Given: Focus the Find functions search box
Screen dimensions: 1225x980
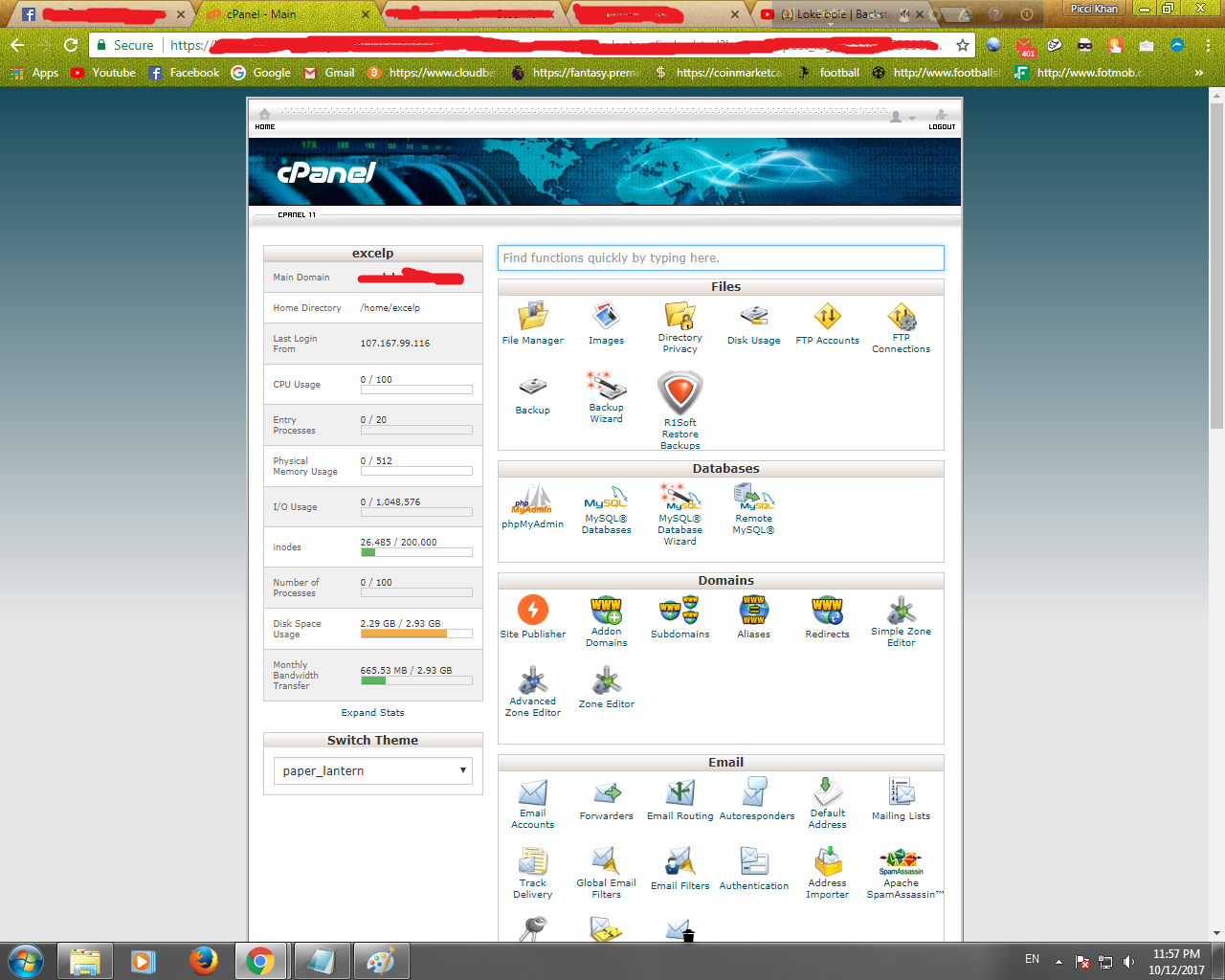Looking at the screenshot, I should [721, 258].
